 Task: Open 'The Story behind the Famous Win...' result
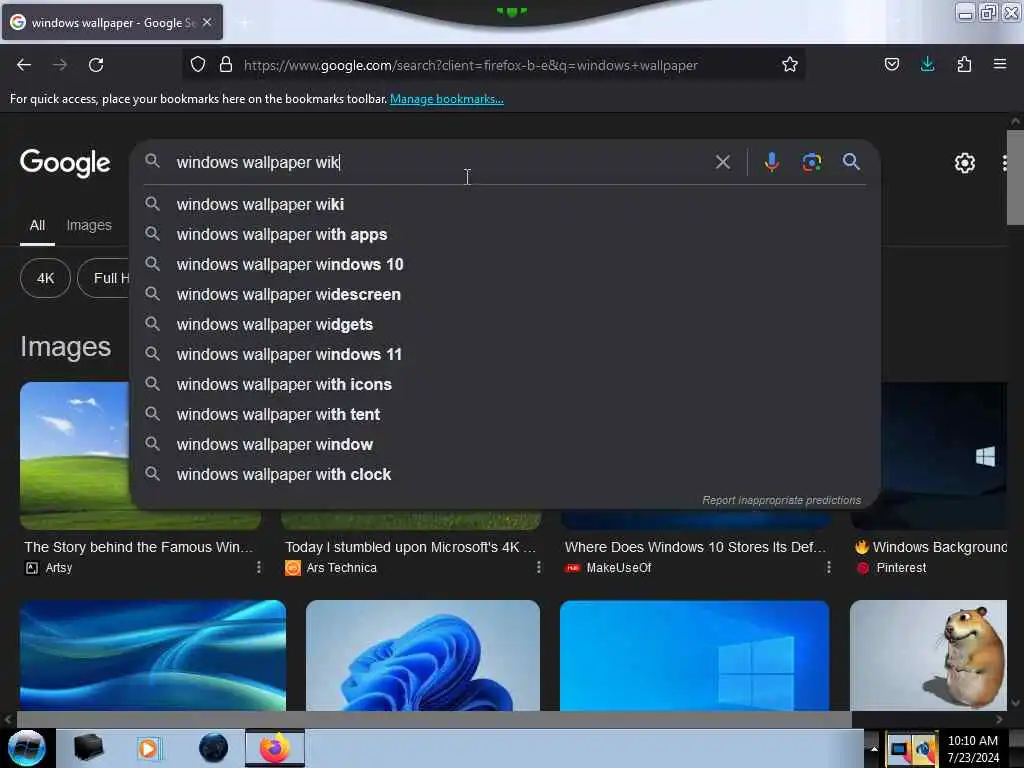click(x=138, y=547)
